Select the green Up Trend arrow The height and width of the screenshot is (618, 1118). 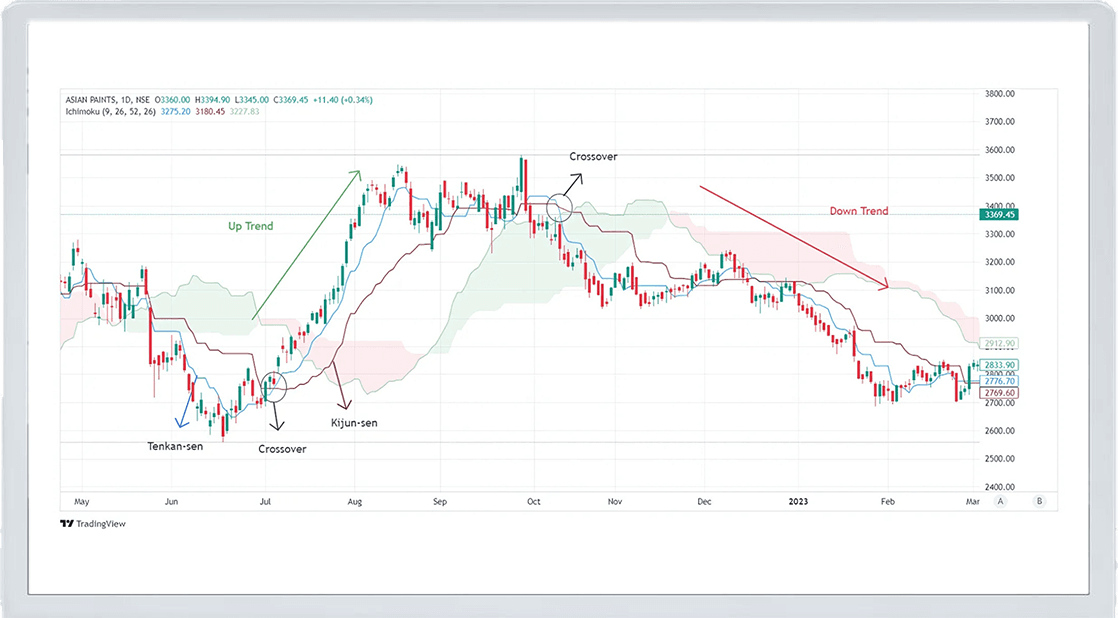[x=307, y=245]
